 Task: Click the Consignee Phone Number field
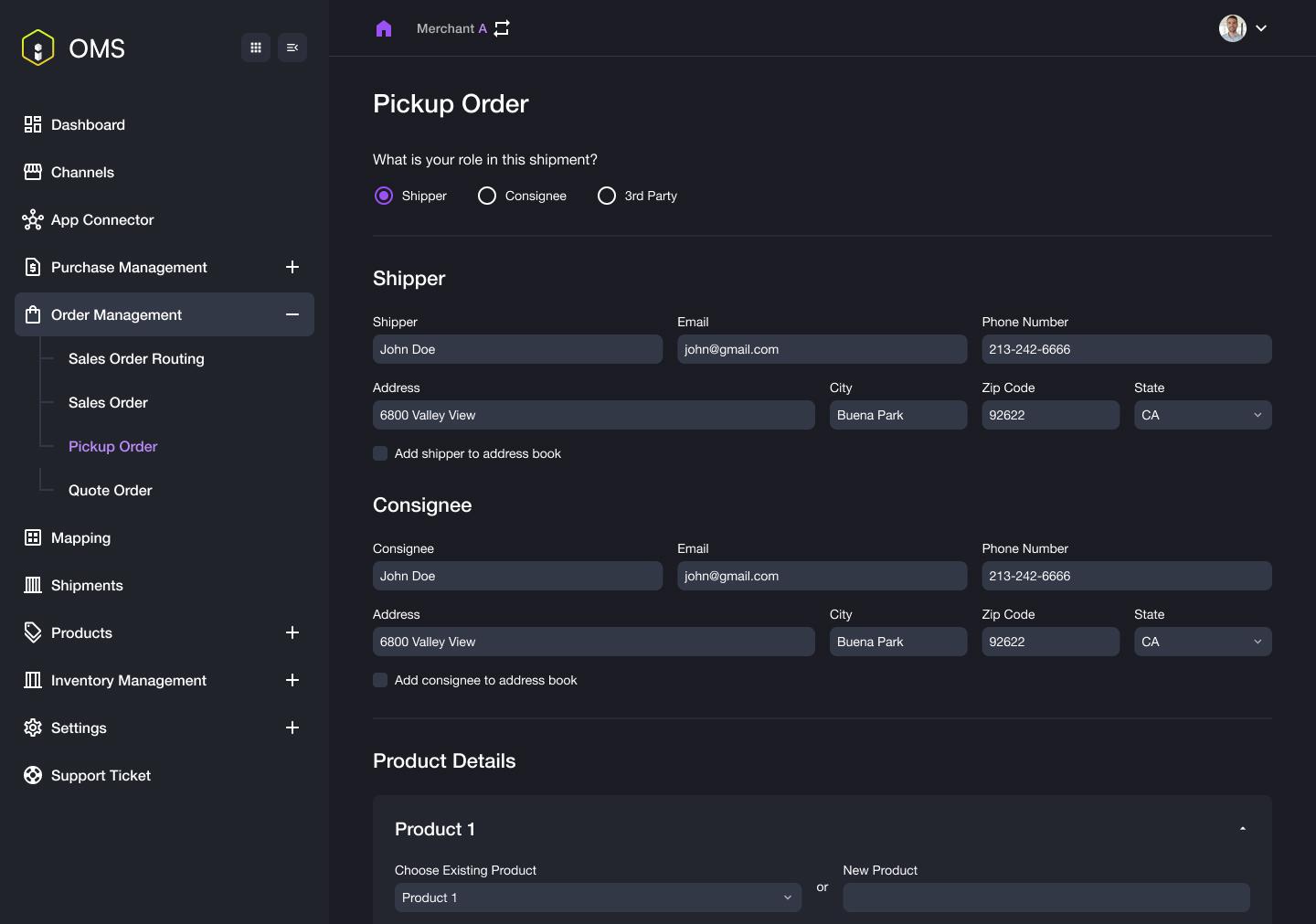[1127, 576]
